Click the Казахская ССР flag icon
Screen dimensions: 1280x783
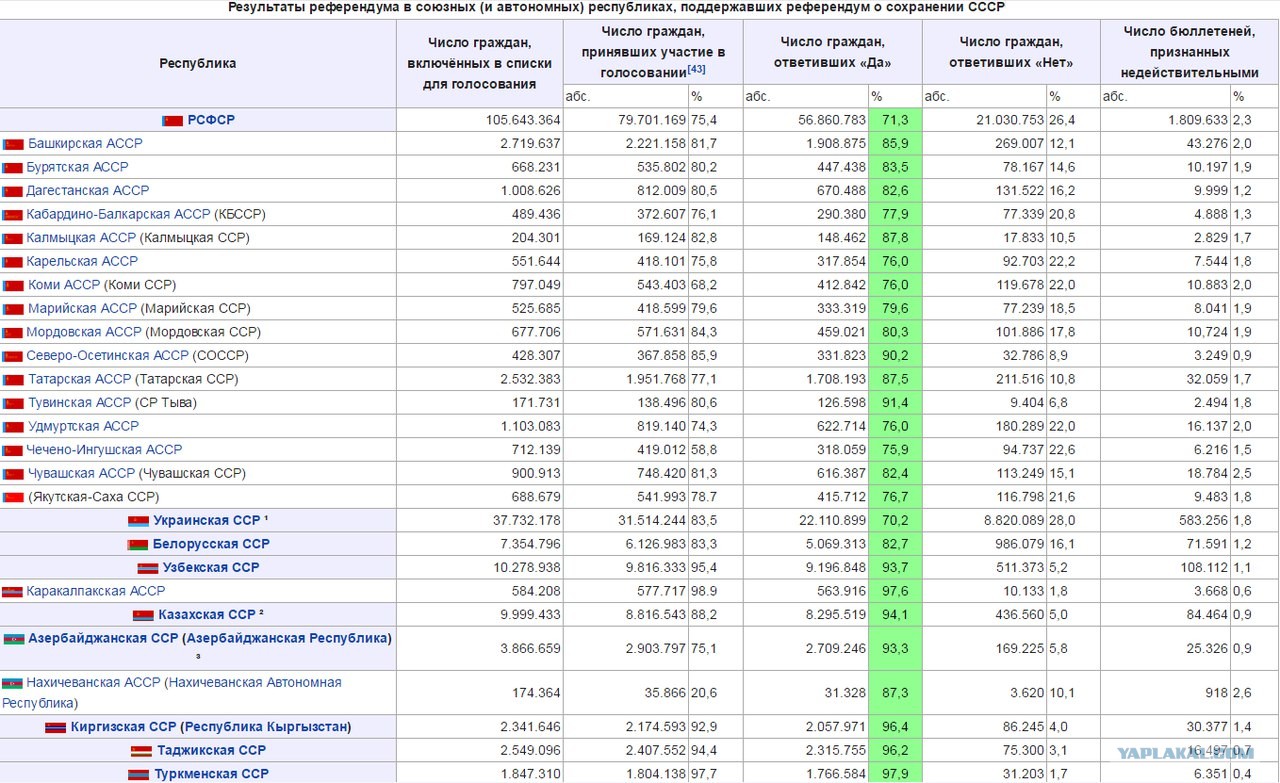tap(142, 616)
